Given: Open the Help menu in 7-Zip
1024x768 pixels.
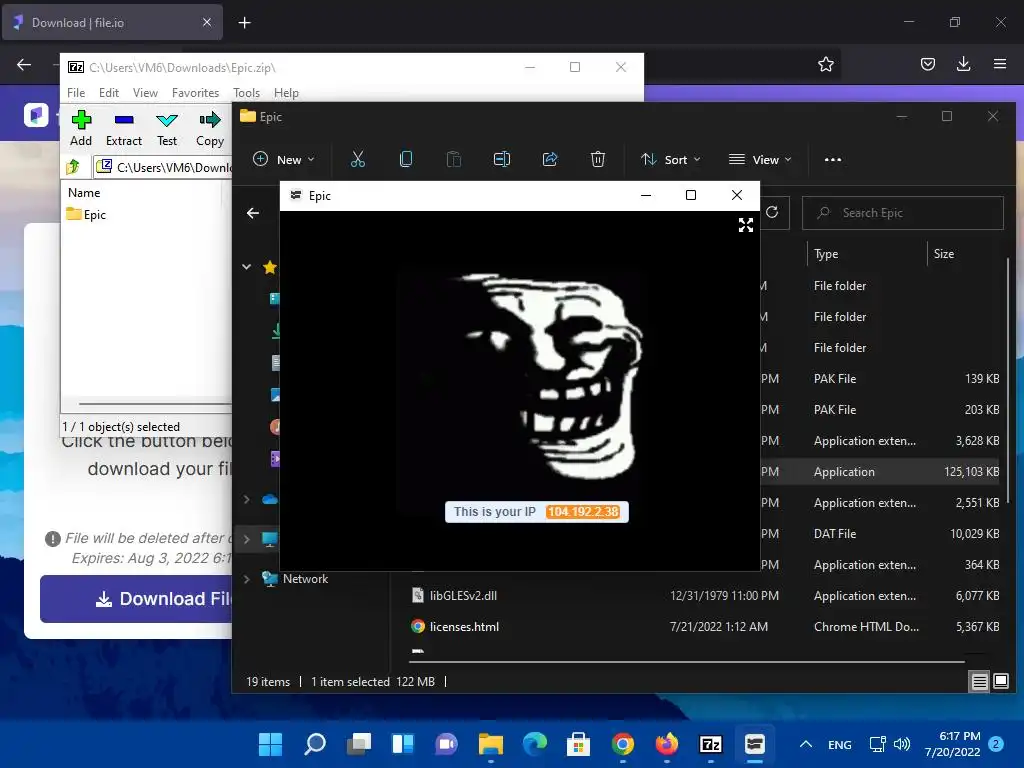Looking at the screenshot, I should point(286,93).
